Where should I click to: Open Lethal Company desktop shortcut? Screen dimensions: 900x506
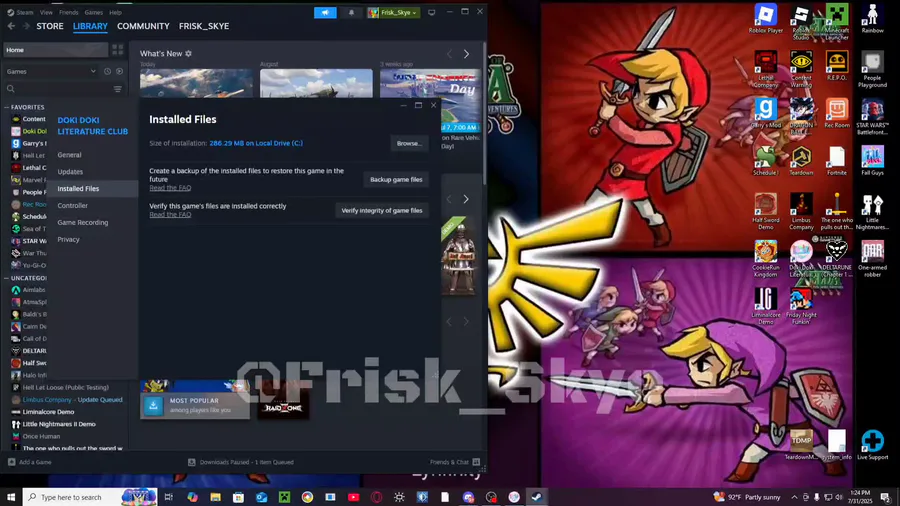pyautogui.click(x=766, y=69)
